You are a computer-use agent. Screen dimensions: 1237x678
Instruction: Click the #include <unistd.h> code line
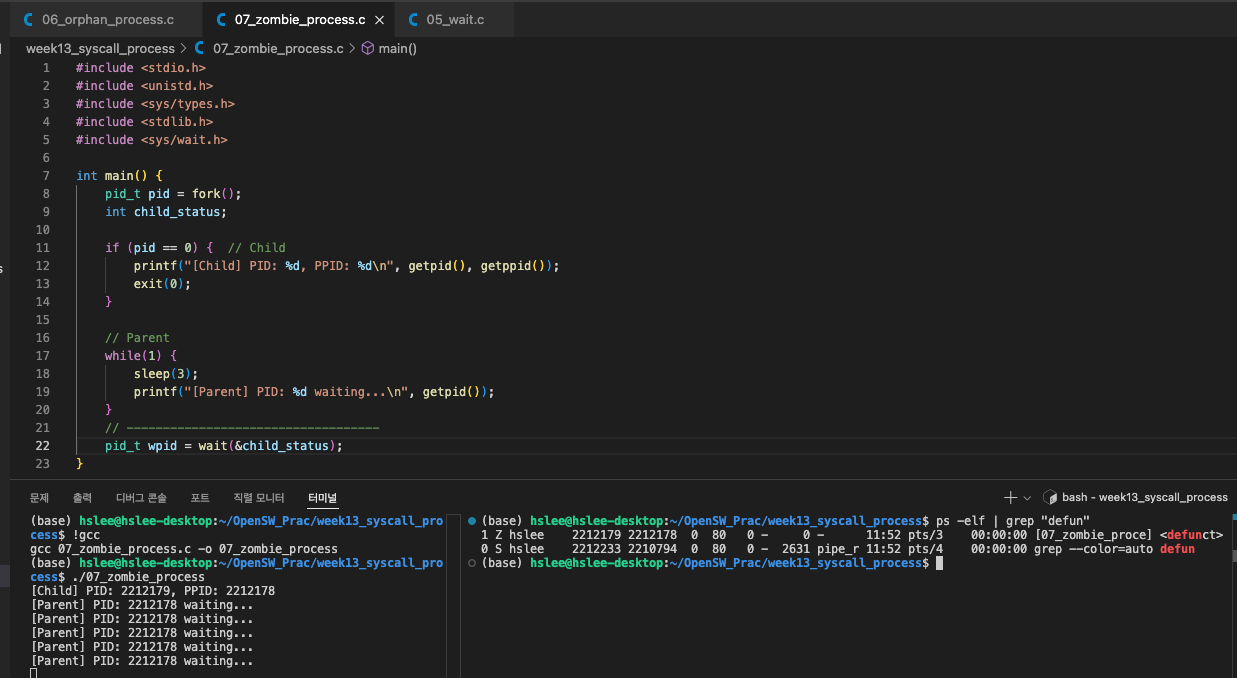144,86
